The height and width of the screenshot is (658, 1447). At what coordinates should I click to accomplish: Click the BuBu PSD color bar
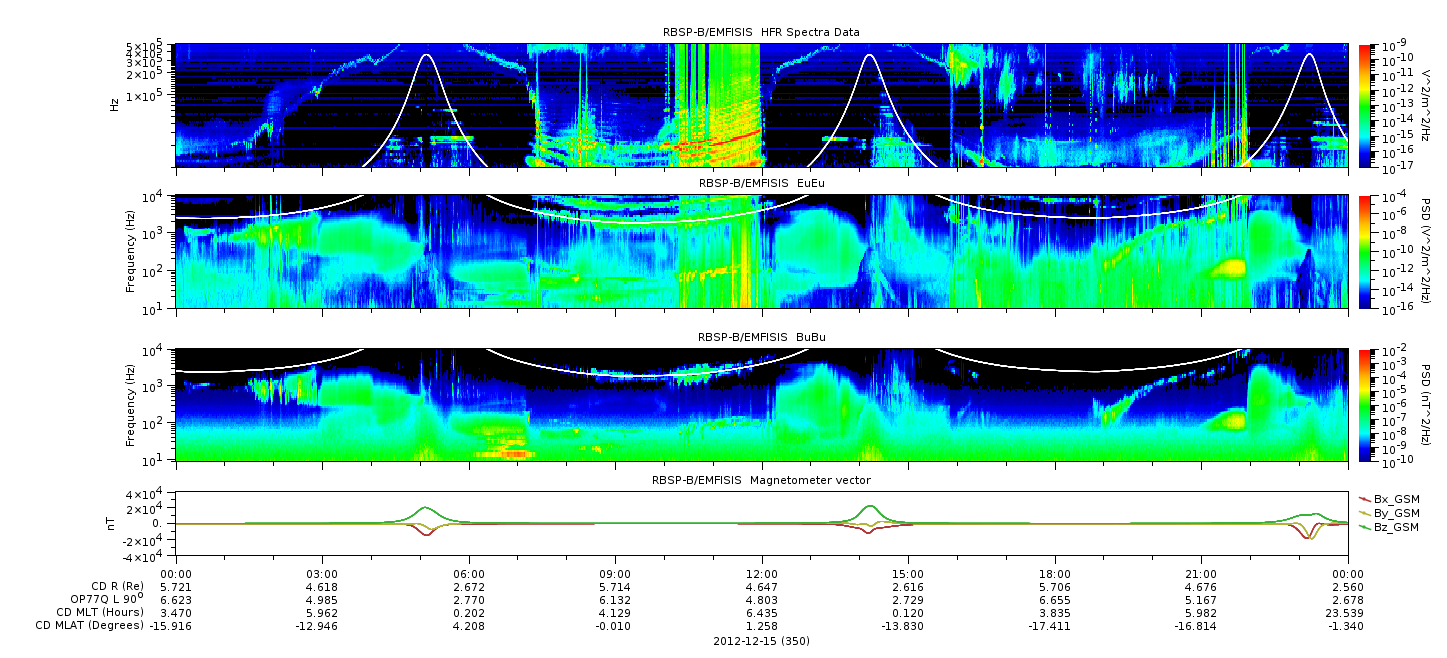coord(1365,405)
